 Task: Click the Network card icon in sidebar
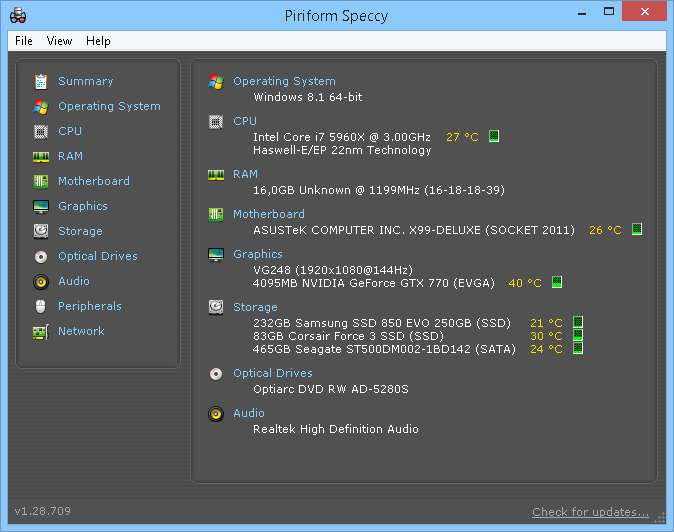(41, 332)
